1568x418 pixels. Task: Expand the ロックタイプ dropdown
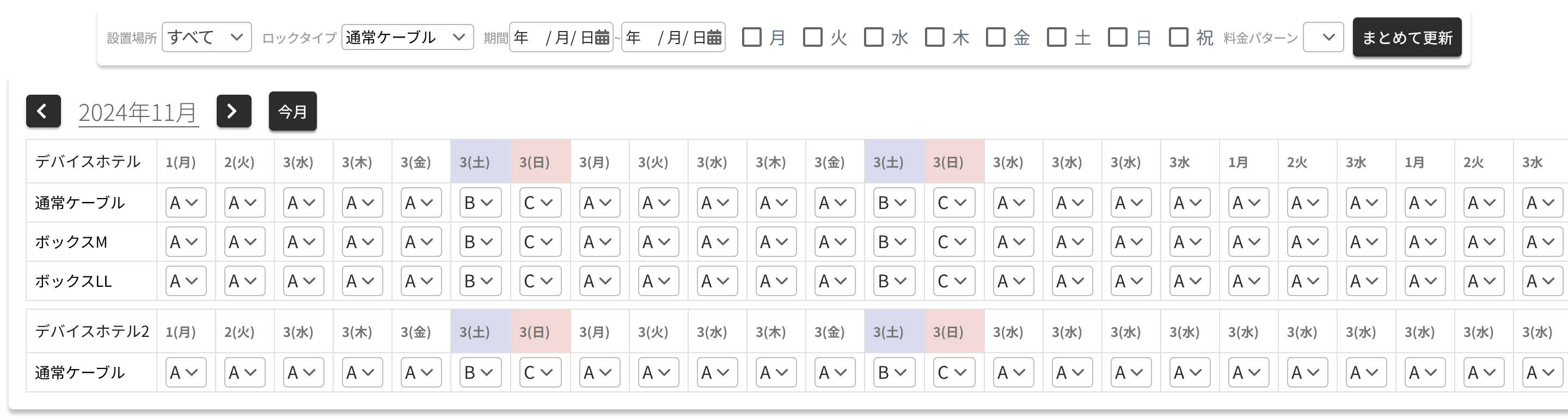pyautogui.click(x=407, y=38)
